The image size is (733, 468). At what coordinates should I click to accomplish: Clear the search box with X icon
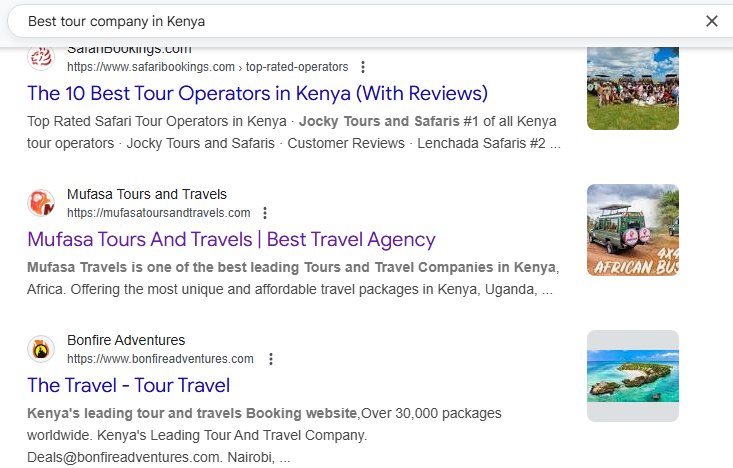coord(712,21)
